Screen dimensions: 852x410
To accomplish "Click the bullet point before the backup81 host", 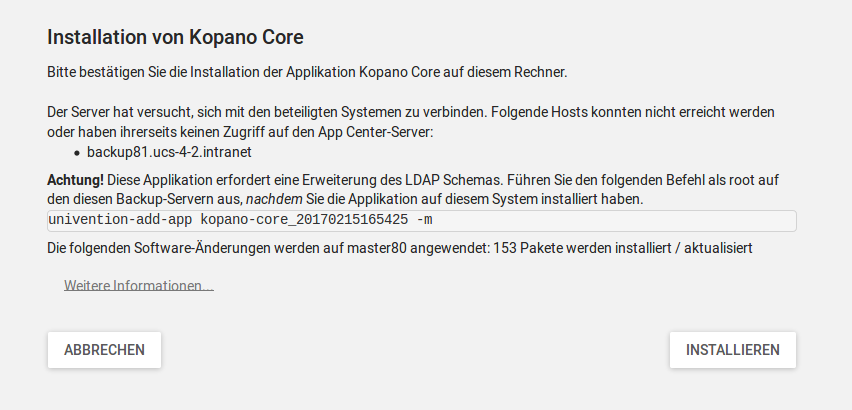I will [x=77, y=154].
